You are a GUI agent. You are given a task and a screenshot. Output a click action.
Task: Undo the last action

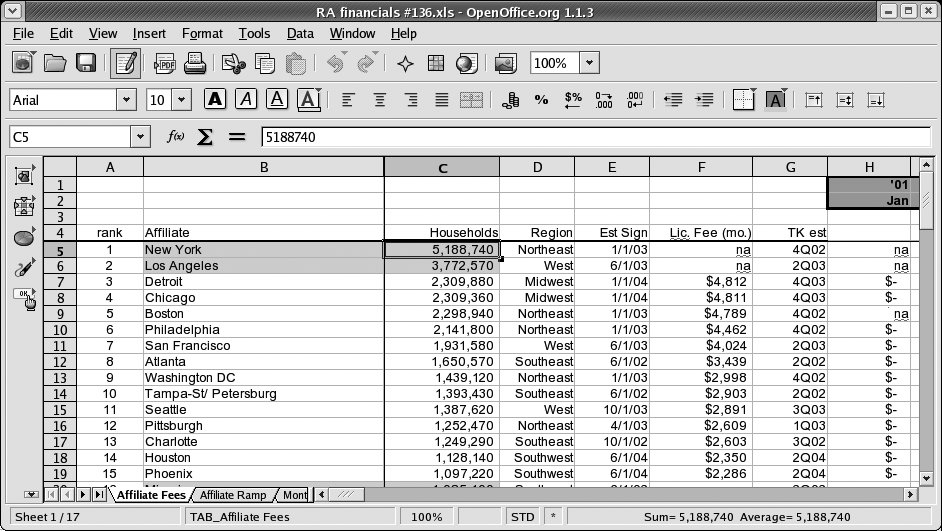point(335,63)
